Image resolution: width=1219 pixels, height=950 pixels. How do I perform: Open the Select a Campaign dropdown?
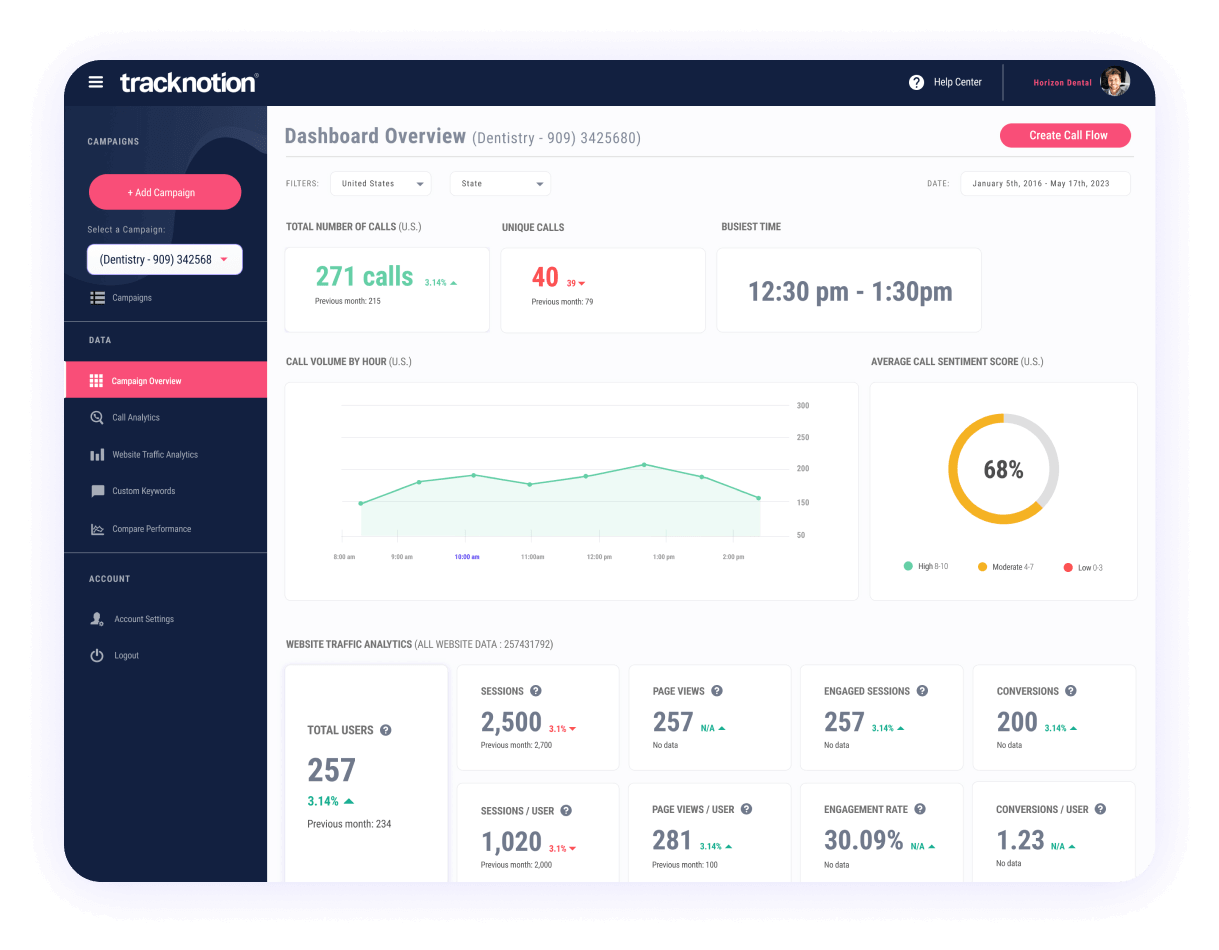tap(164, 259)
